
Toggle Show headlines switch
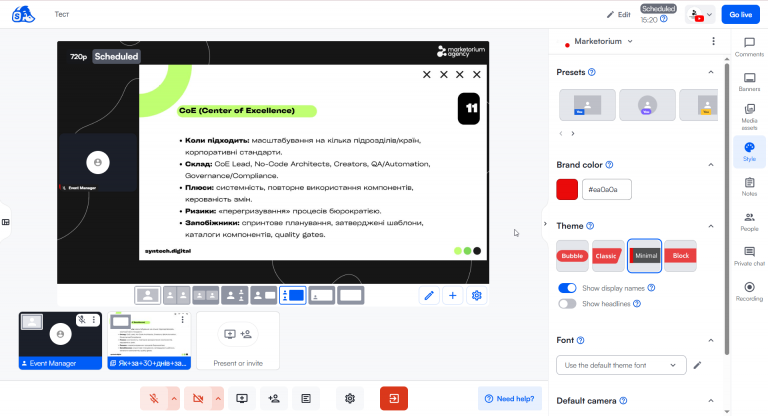(567, 304)
